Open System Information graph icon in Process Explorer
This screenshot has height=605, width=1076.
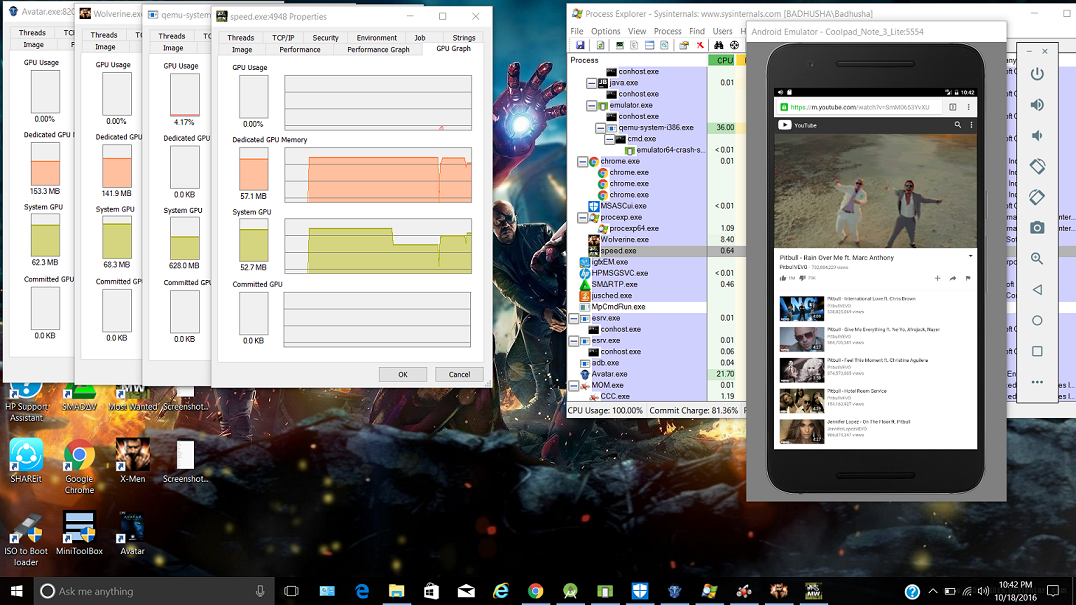point(619,45)
